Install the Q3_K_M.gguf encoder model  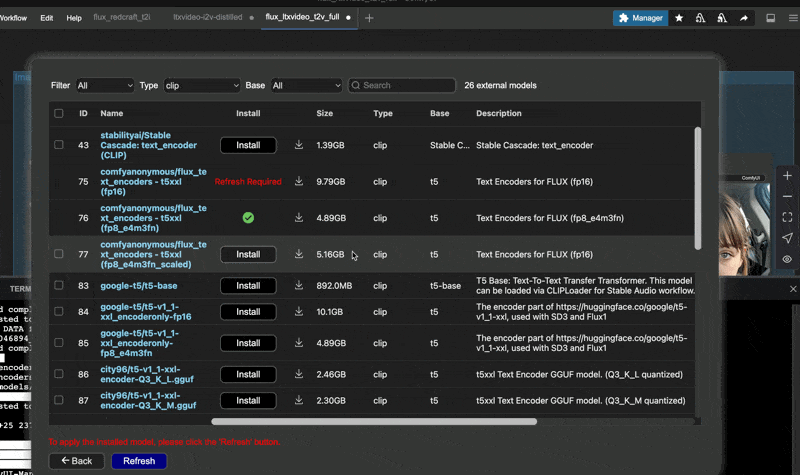(248, 401)
